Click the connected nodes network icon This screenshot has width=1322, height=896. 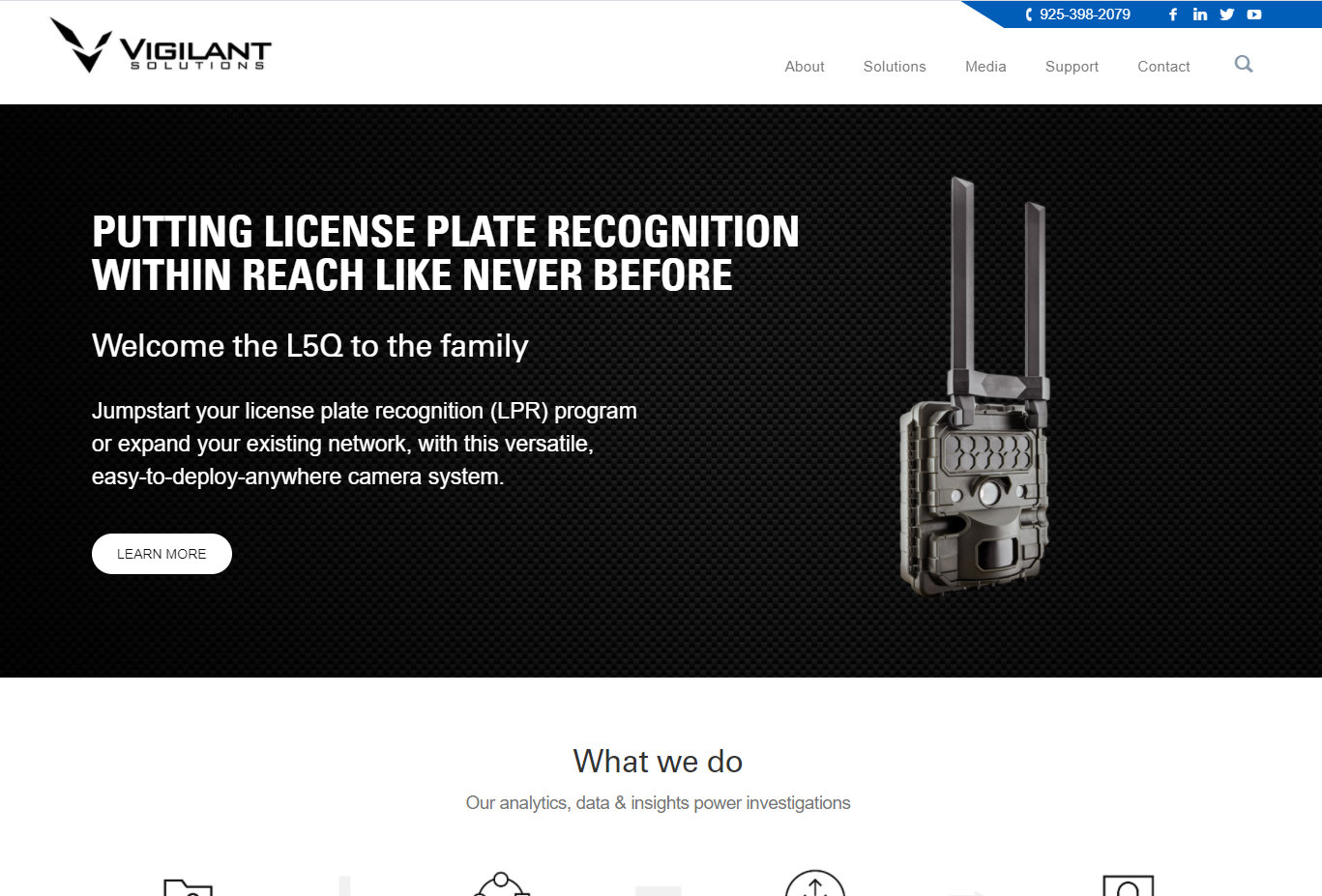tap(501, 883)
